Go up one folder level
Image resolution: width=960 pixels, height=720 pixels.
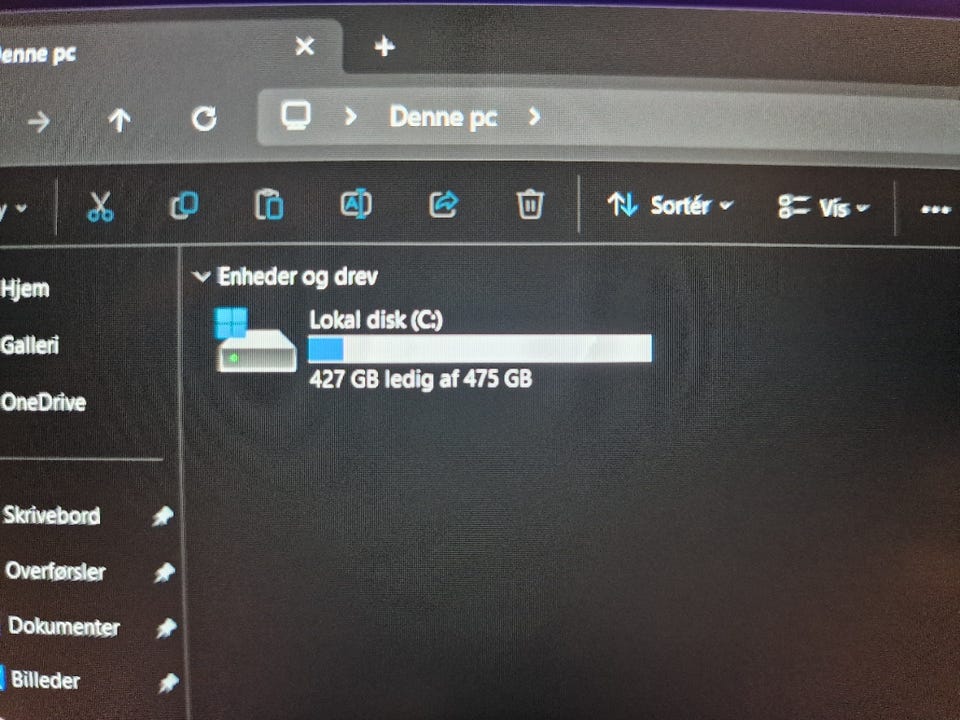coord(119,121)
